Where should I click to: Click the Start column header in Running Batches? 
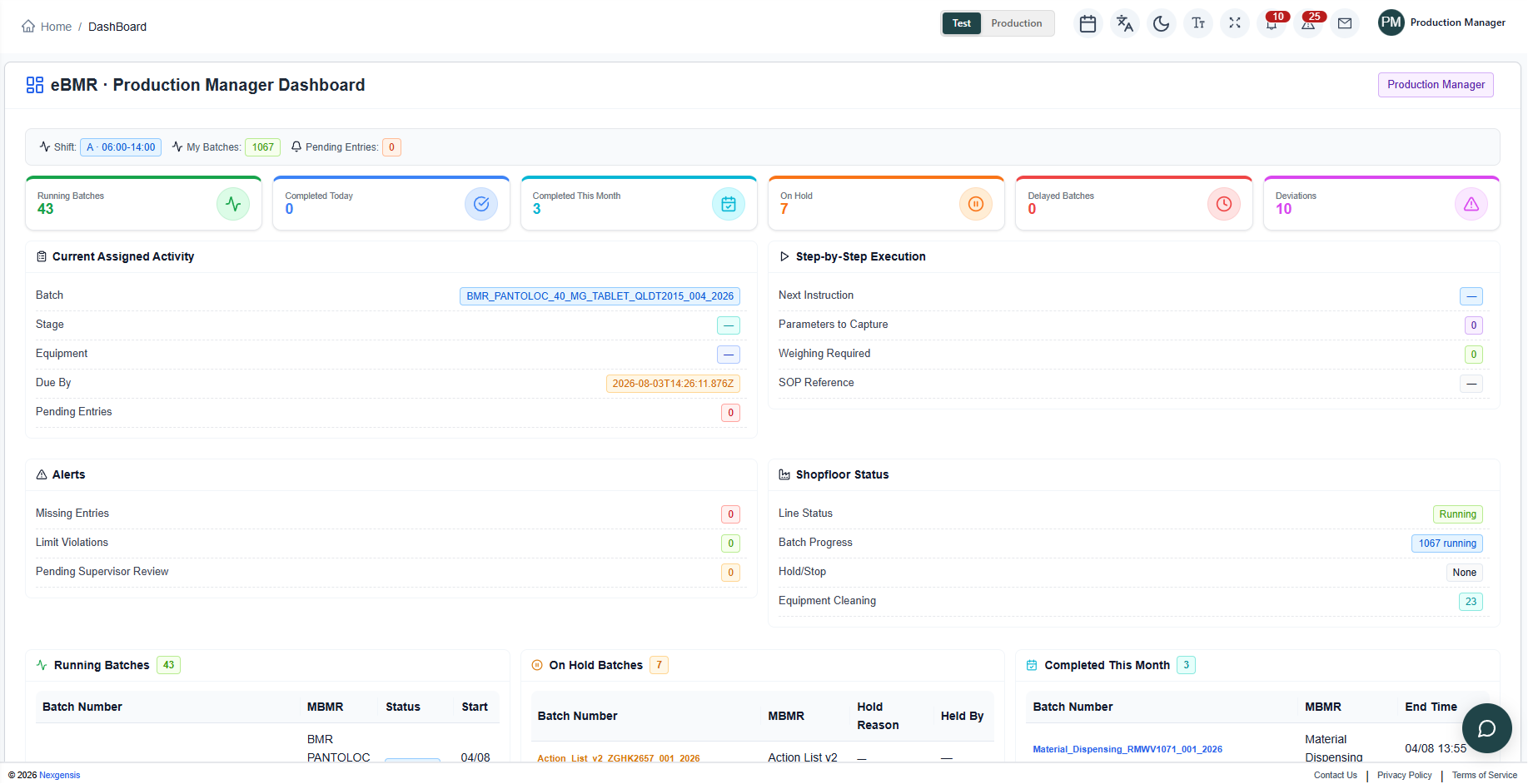click(x=475, y=707)
